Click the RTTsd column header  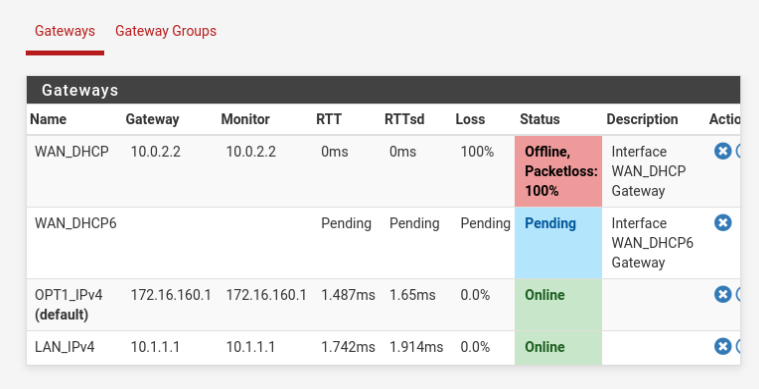pyautogui.click(x=404, y=120)
